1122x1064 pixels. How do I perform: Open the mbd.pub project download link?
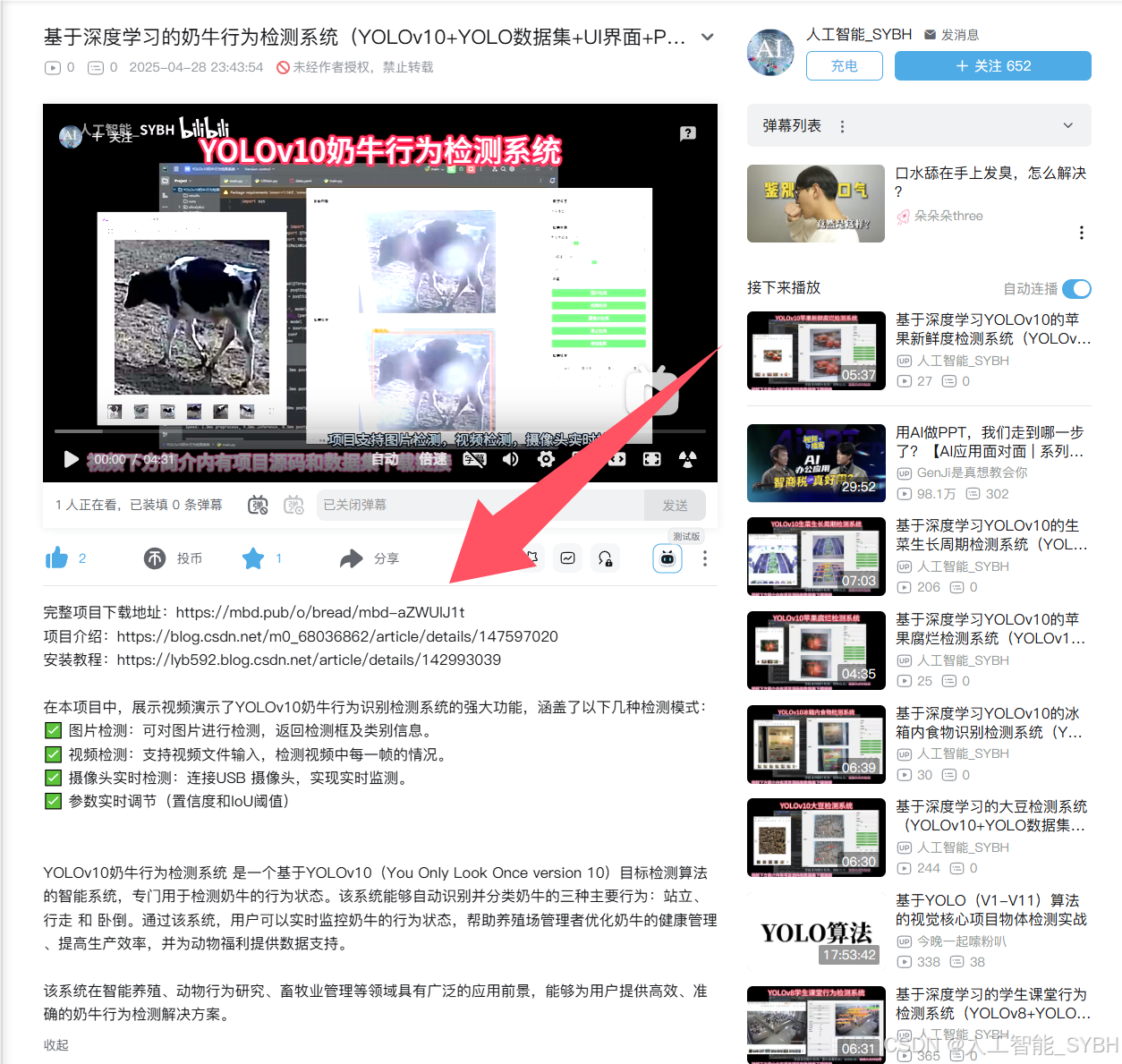[x=320, y=612]
